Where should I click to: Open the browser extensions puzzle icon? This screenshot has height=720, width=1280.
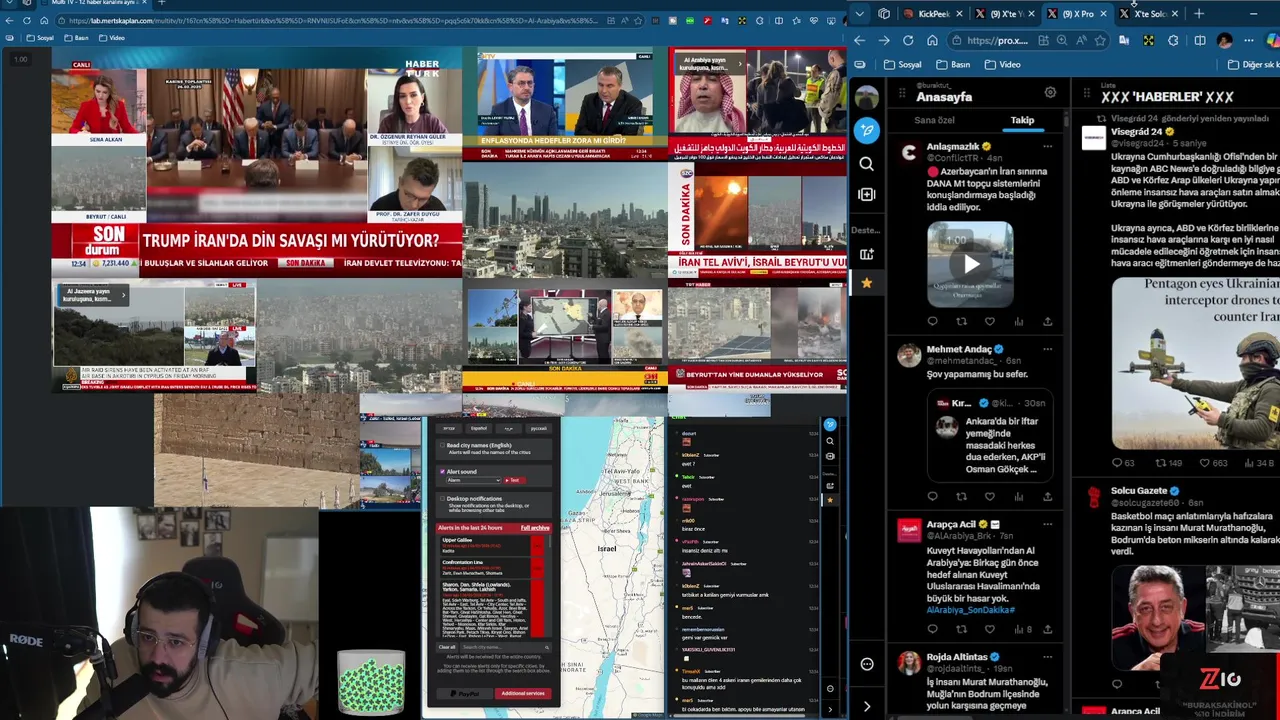(x=1173, y=40)
